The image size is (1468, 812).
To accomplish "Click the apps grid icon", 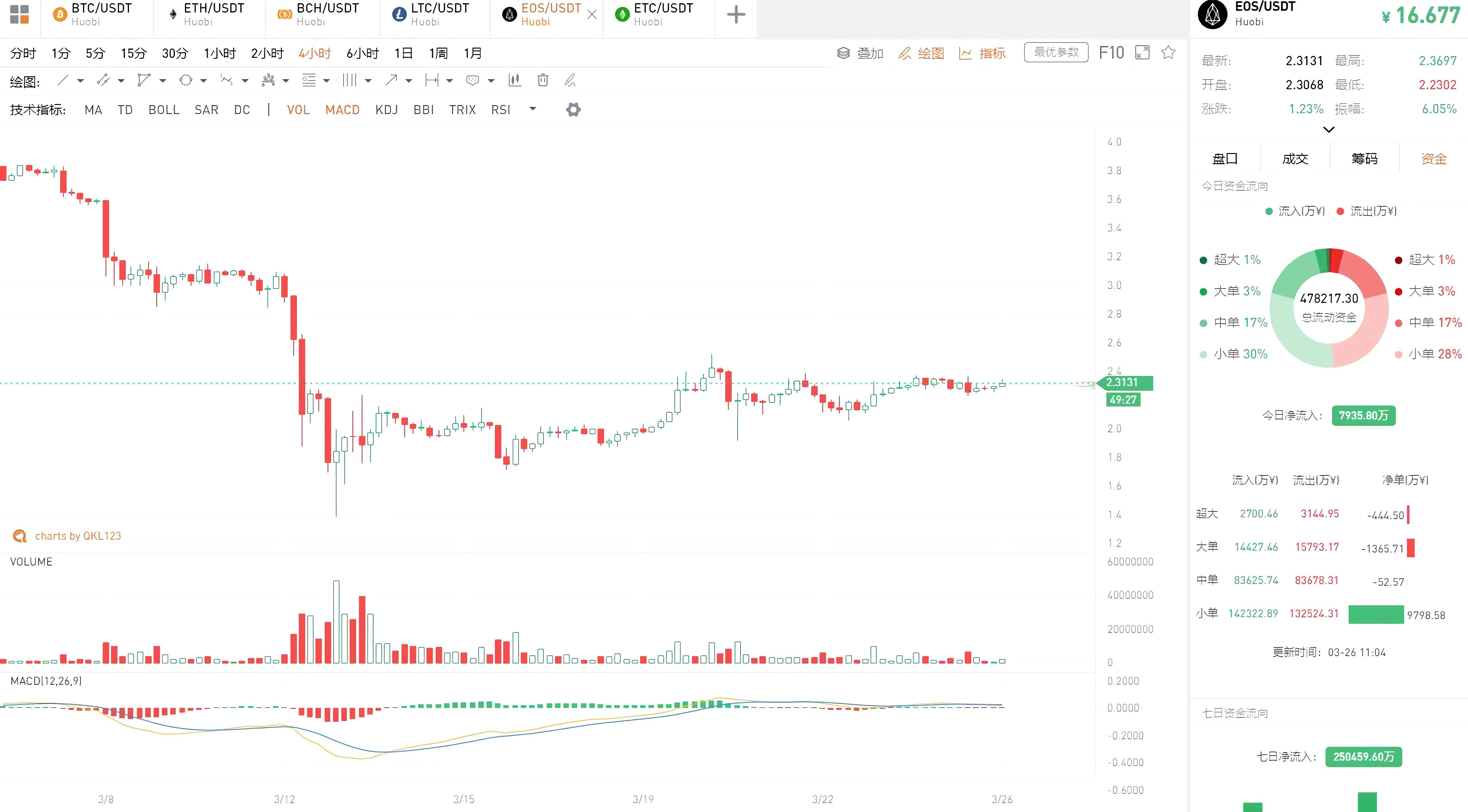I will (19, 14).
